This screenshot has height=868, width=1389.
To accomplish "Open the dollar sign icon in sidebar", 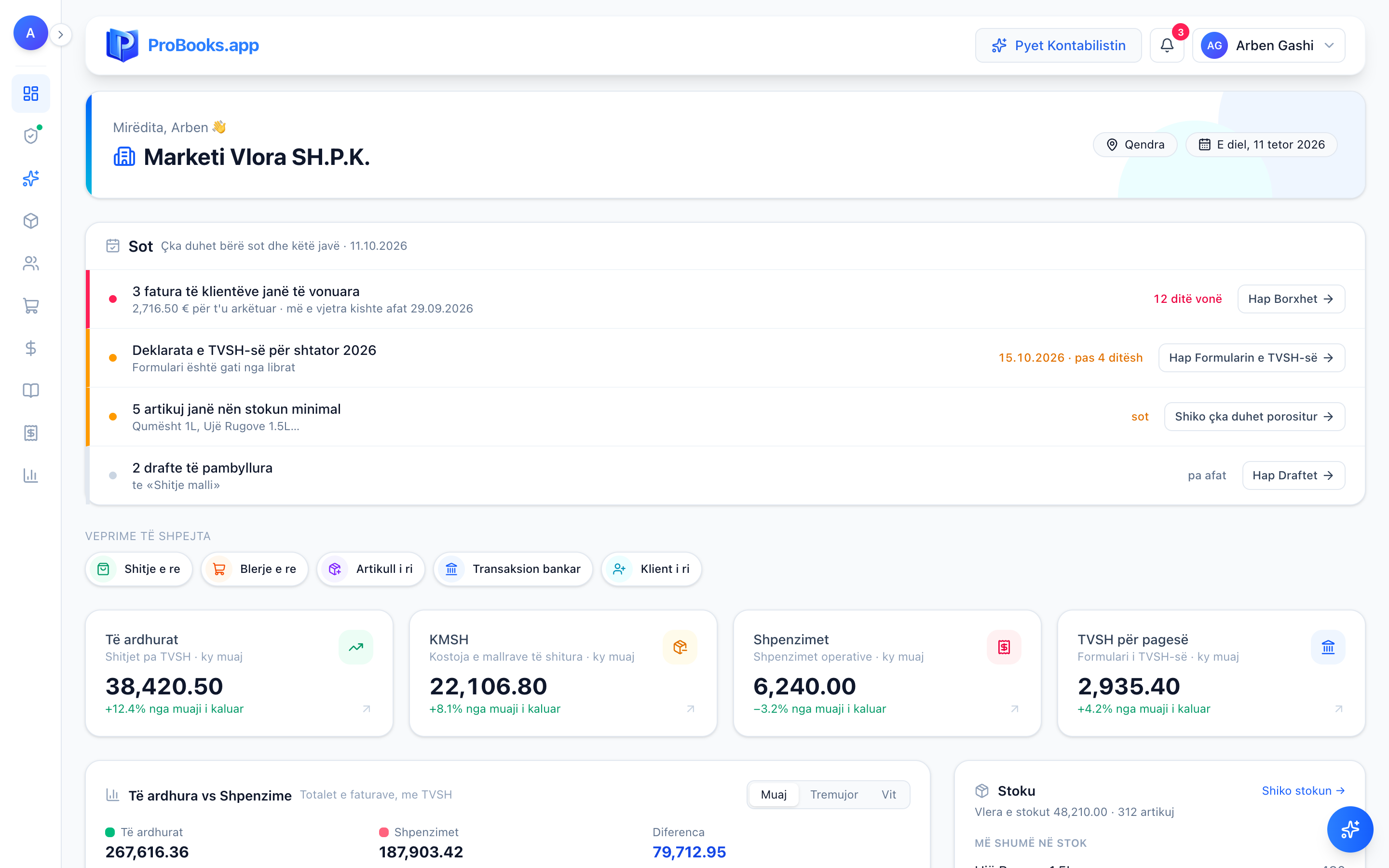I will coord(30,349).
